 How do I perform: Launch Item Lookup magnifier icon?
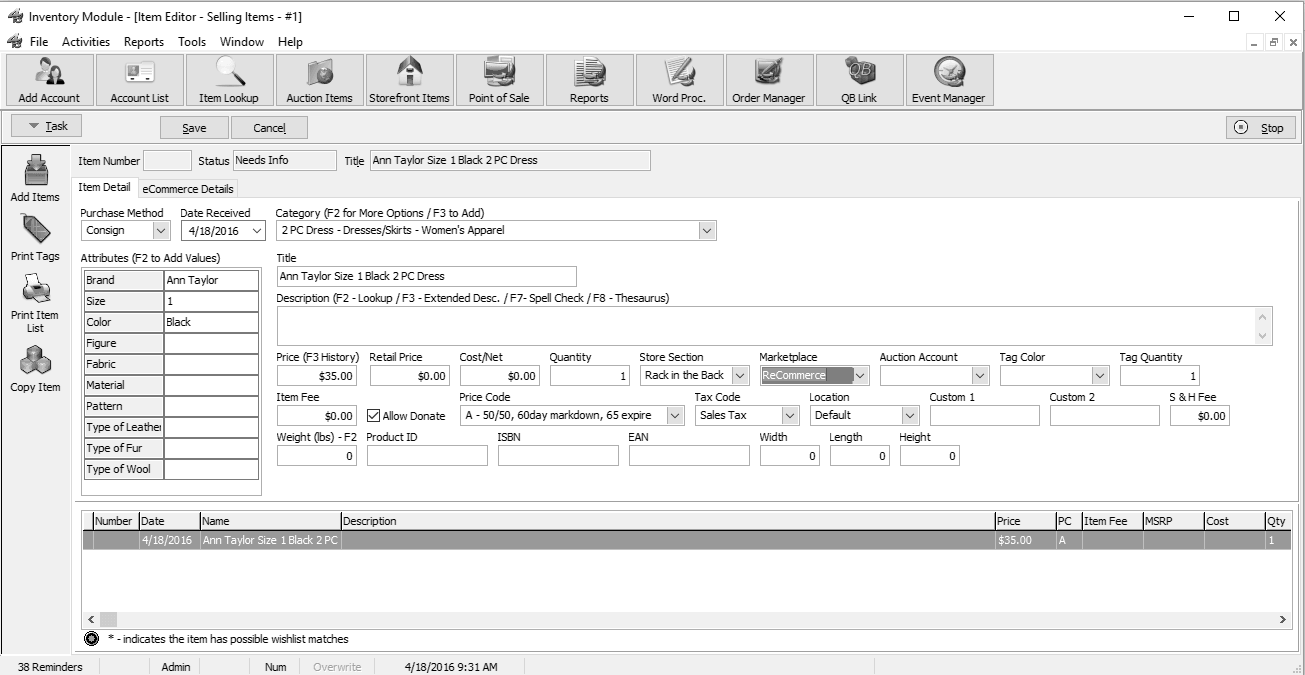click(x=229, y=80)
